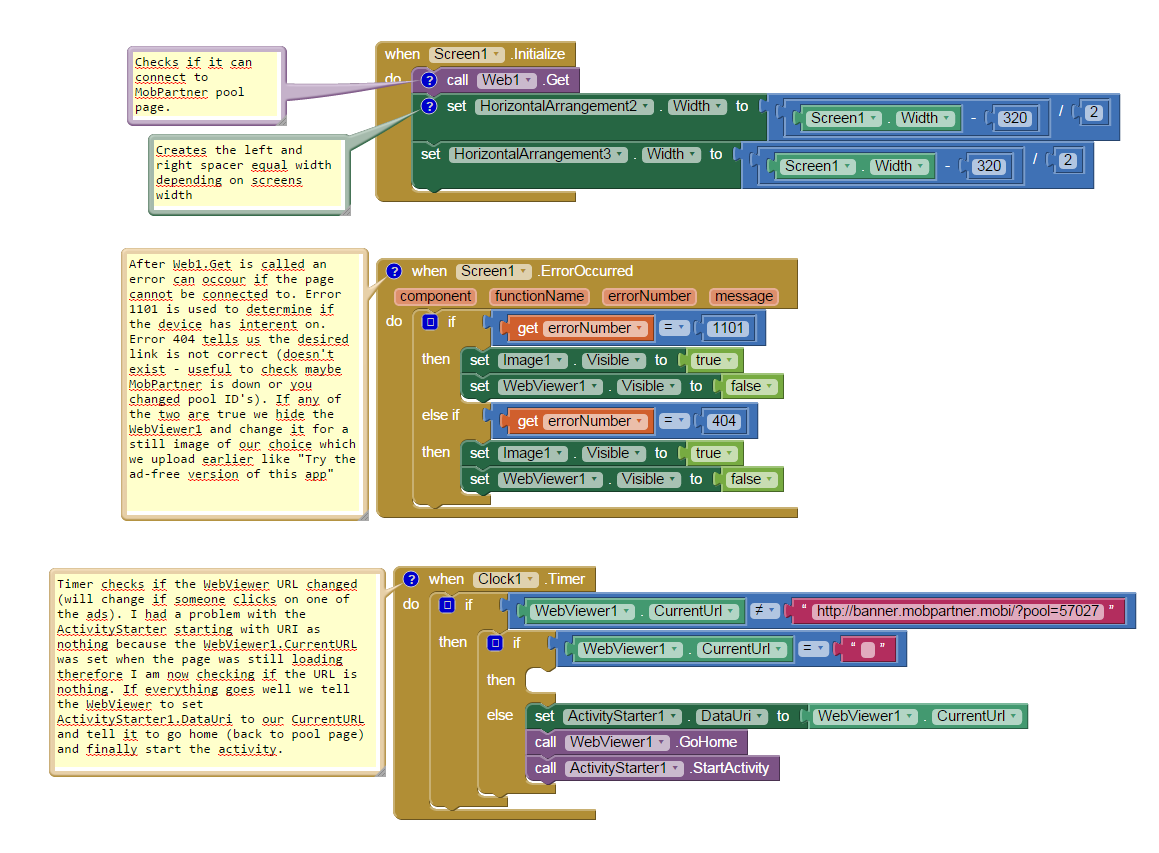The image size is (1159, 853).
Task: Toggle comment icon on call Web1.Get block
Action: tap(429, 80)
